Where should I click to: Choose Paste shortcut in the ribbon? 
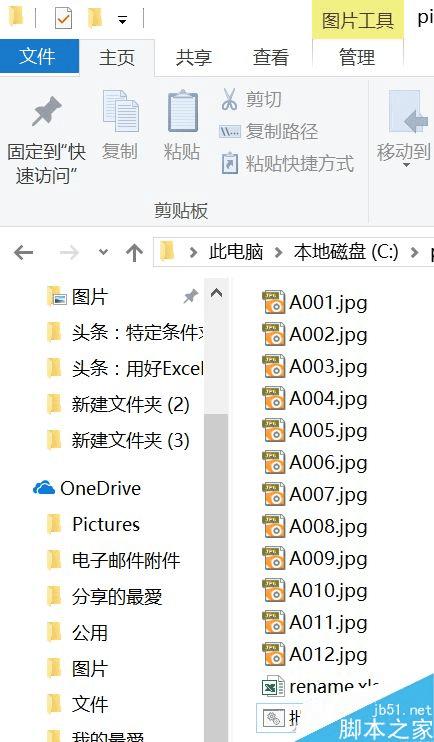pyautogui.click(x=287, y=164)
